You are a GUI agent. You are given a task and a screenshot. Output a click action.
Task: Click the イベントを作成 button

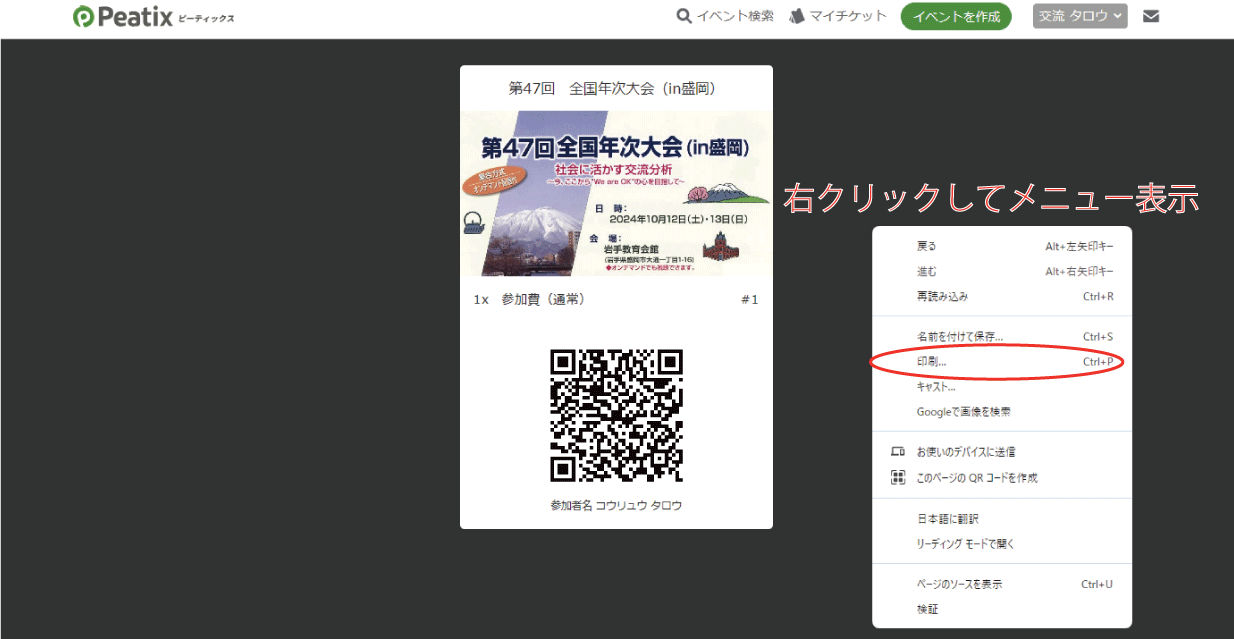pyautogui.click(x=956, y=17)
